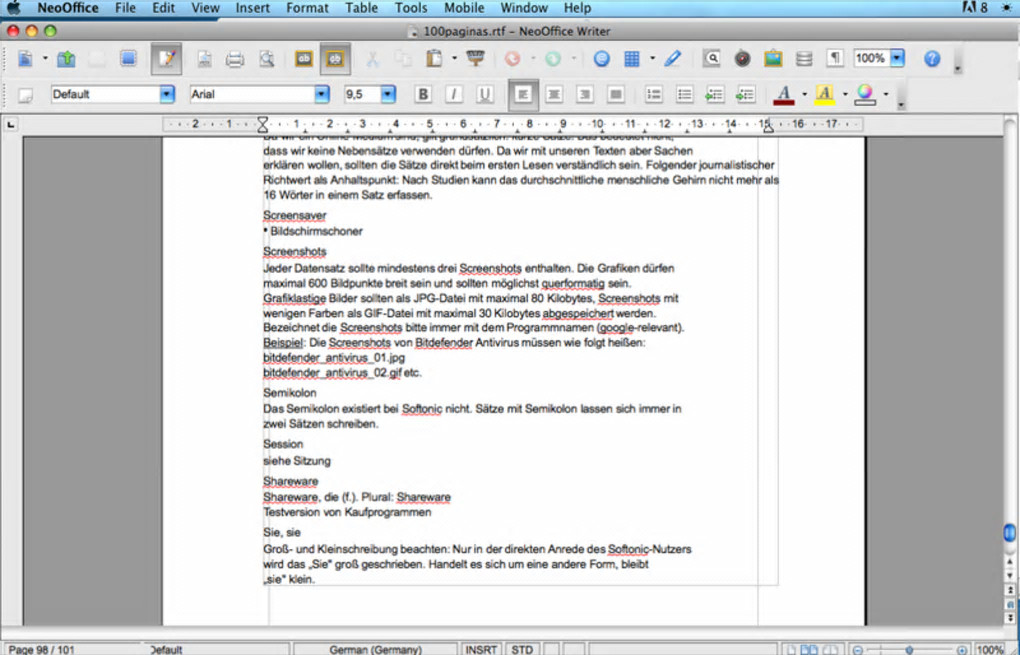
Task: Open the Format menu
Action: 307,8
